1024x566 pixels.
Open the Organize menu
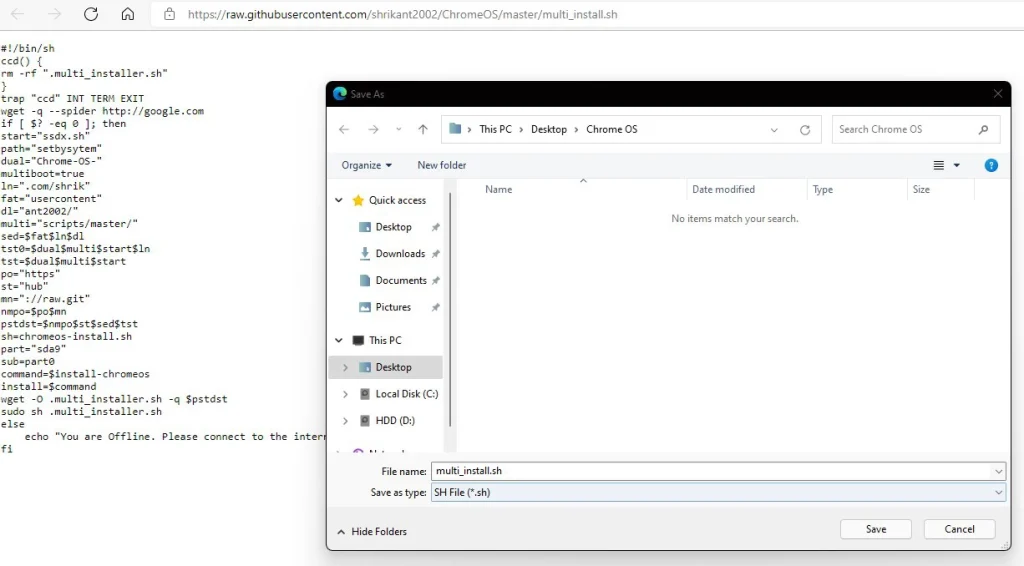(366, 165)
